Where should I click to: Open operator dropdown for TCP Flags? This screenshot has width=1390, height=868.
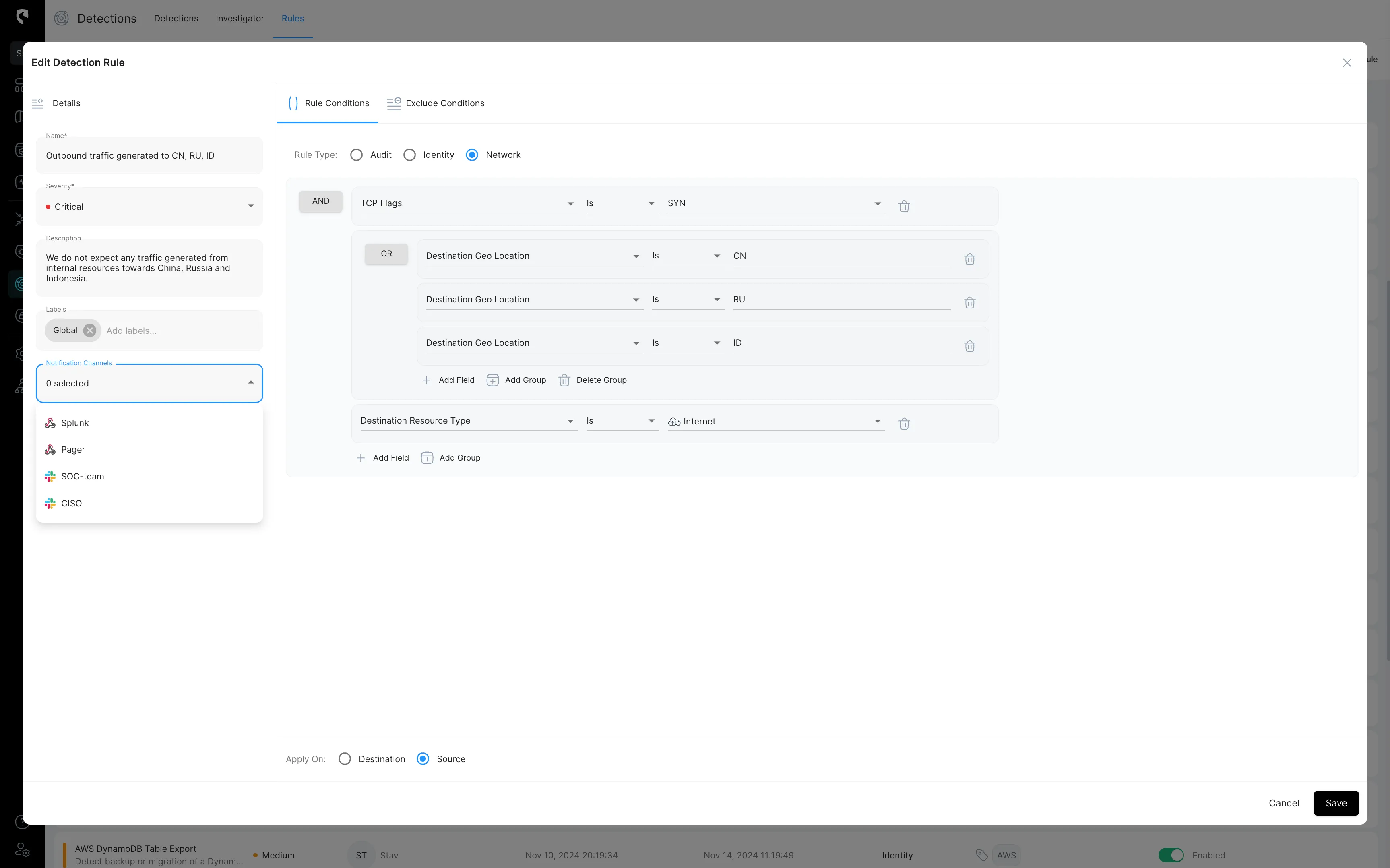coord(622,203)
